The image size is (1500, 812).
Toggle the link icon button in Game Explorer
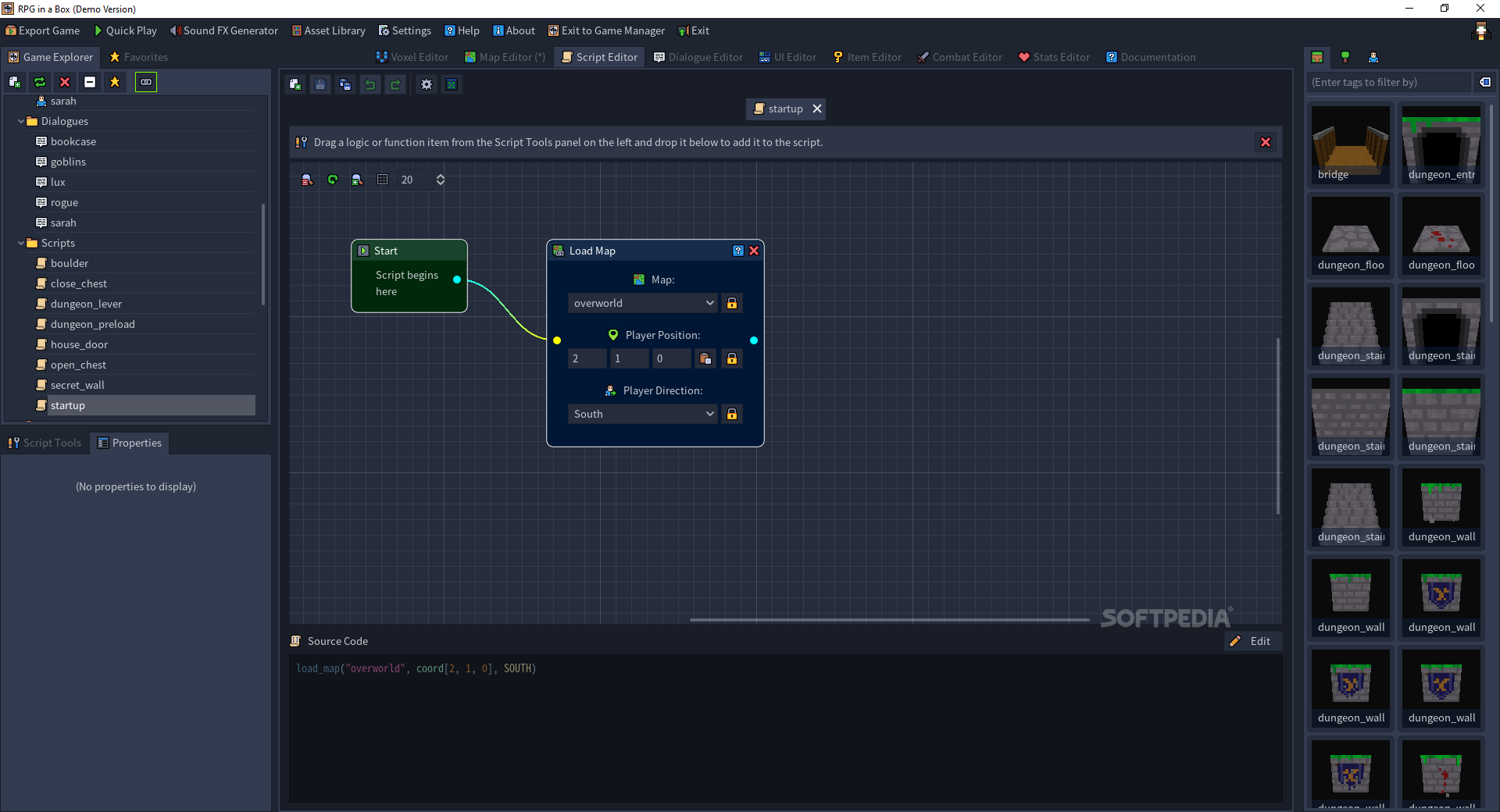tap(146, 82)
